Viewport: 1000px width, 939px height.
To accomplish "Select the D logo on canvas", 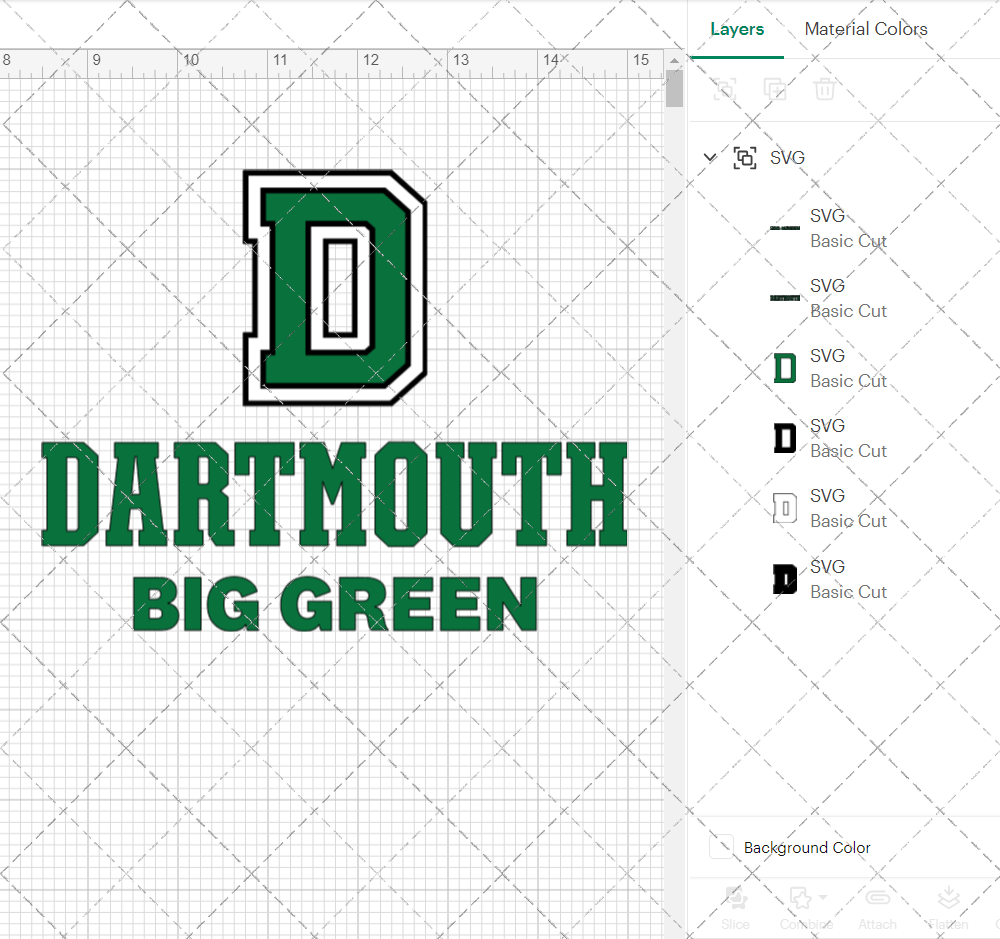I will tap(335, 287).
